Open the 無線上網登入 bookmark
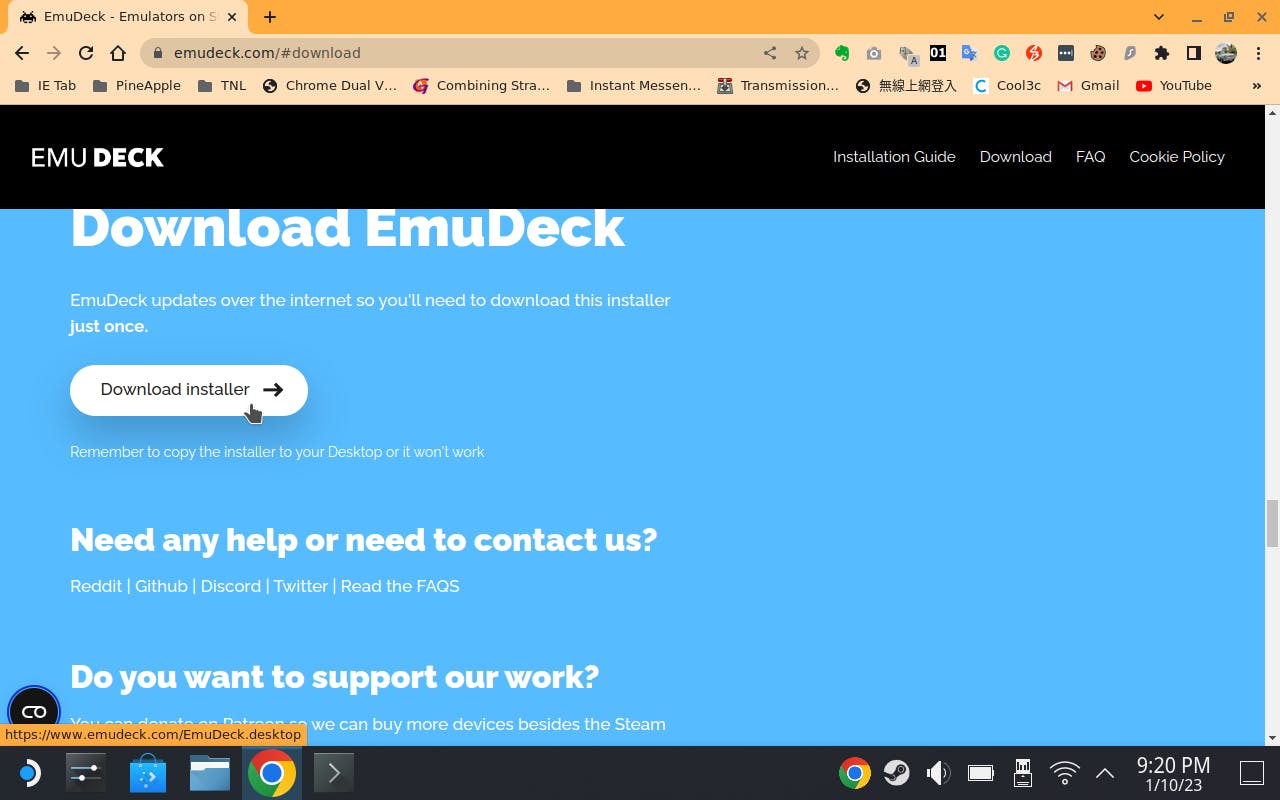 [907, 86]
